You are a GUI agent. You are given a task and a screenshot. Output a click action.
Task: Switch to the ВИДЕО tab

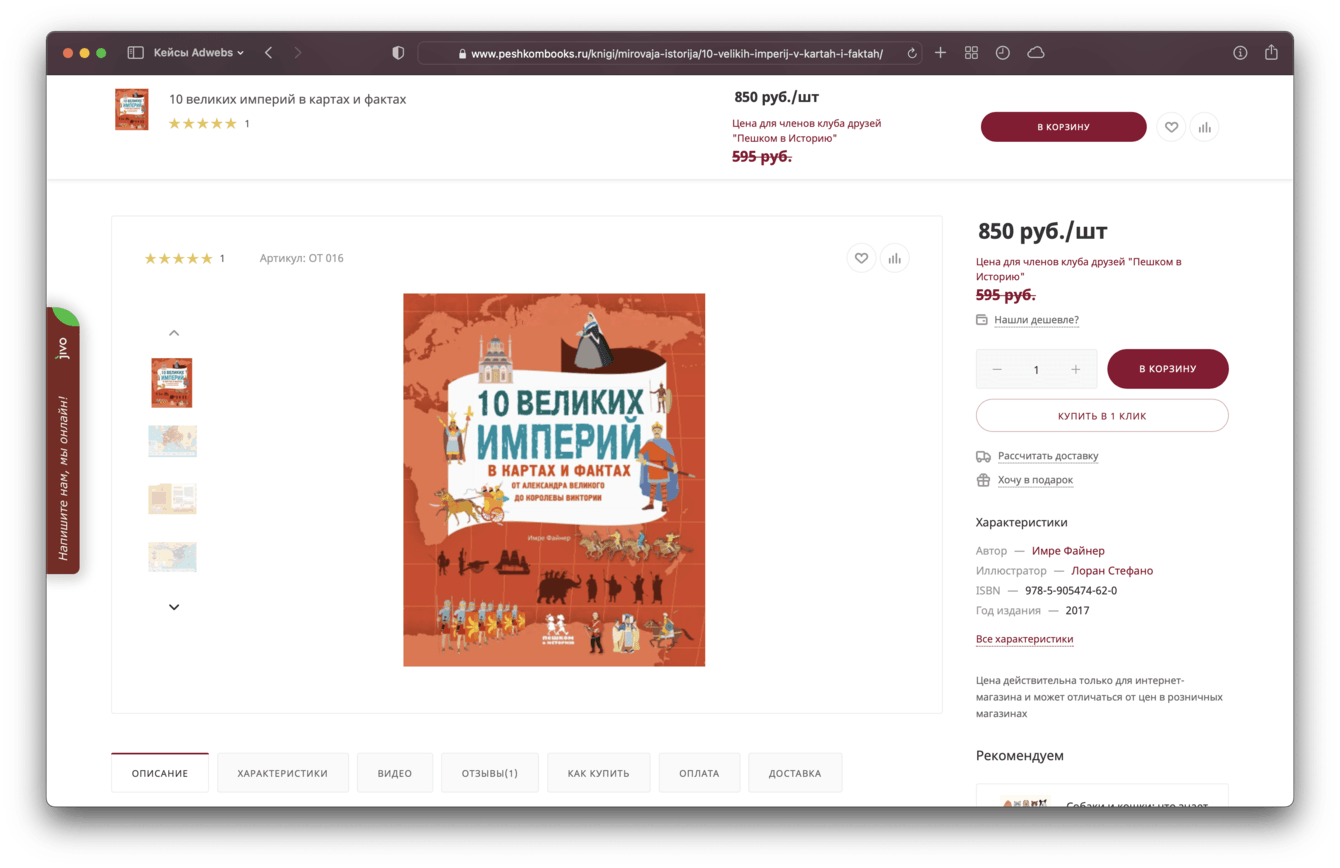pos(395,773)
